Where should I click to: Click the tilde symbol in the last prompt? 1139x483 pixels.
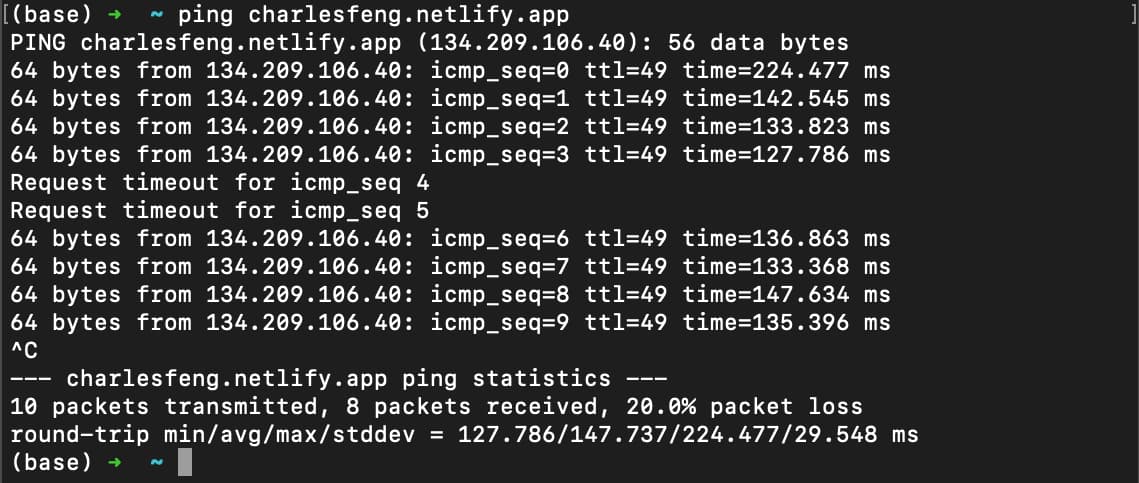[x=156, y=462]
